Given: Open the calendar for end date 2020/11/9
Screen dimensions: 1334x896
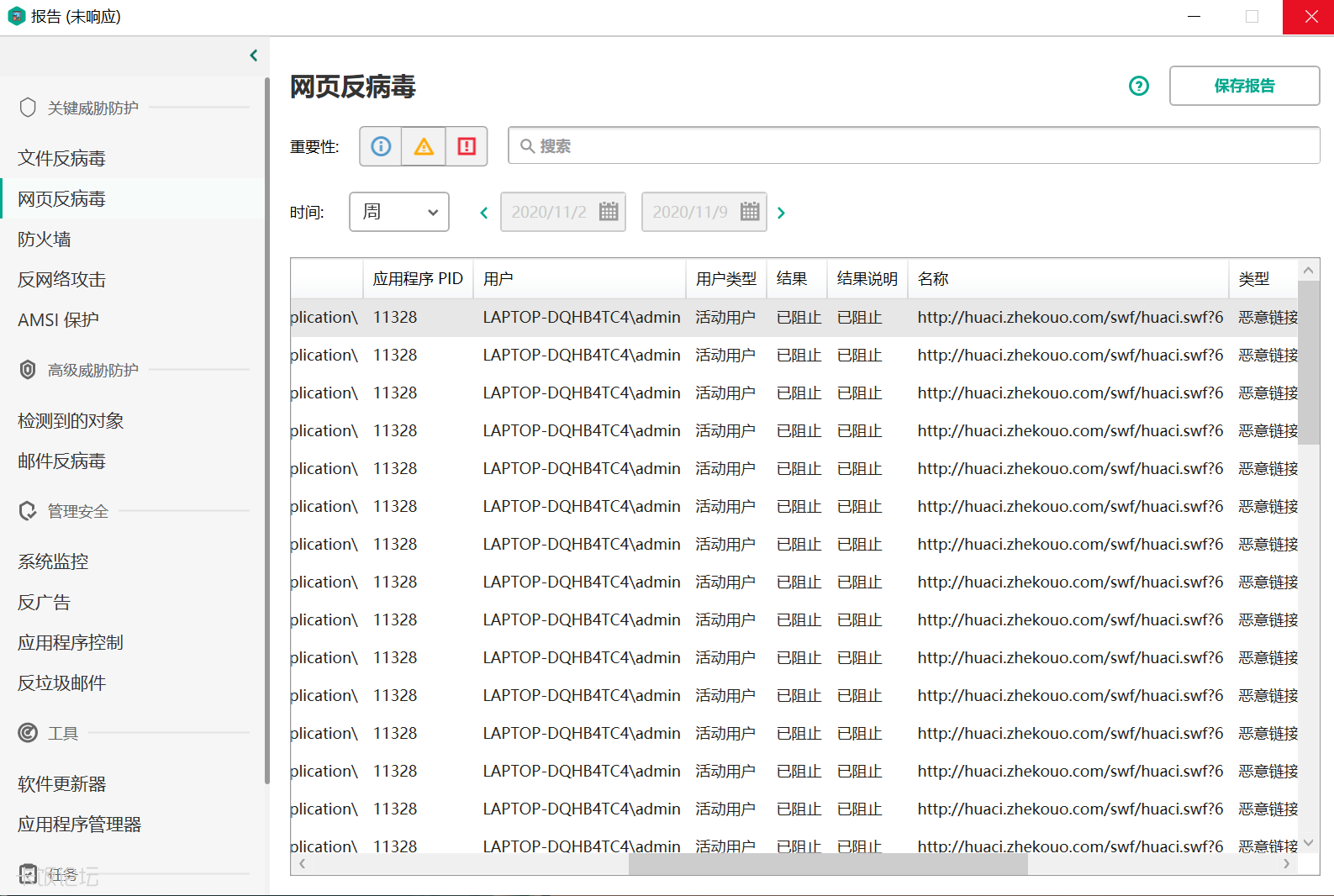Looking at the screenshot, I should tap(750, 212).
